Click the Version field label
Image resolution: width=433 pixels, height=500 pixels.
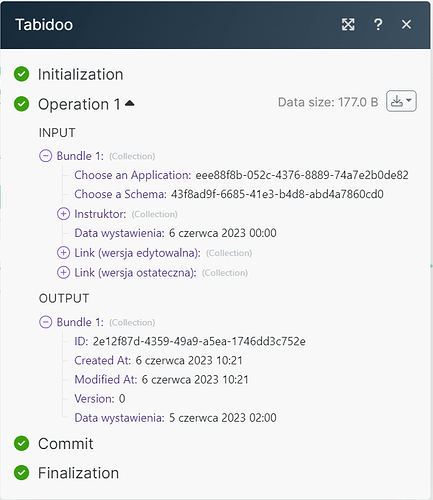click(x=94, y=399)
